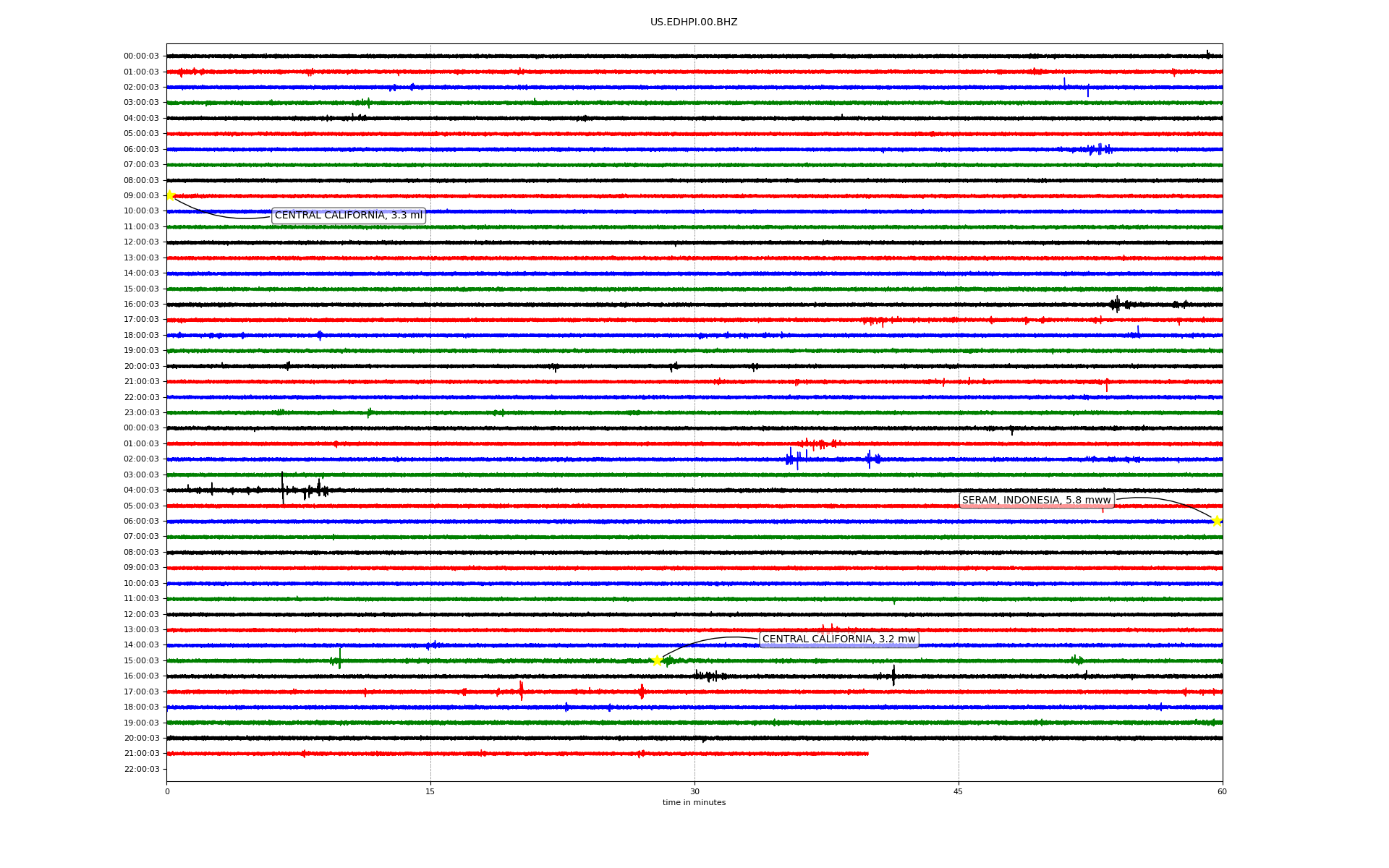Image resolution: width=1389 pixels, height=868 pixels.
Task: Click the SERAM, INDONESIA, 5.8 mww label
Action: [1036, 501]
